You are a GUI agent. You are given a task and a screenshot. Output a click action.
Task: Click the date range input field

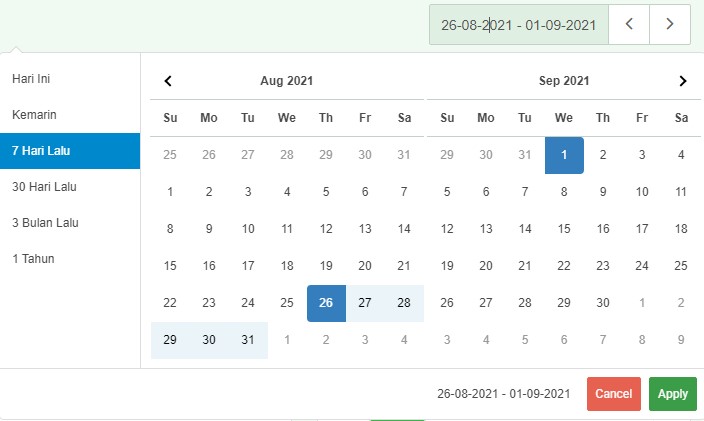tap(519, 25)
